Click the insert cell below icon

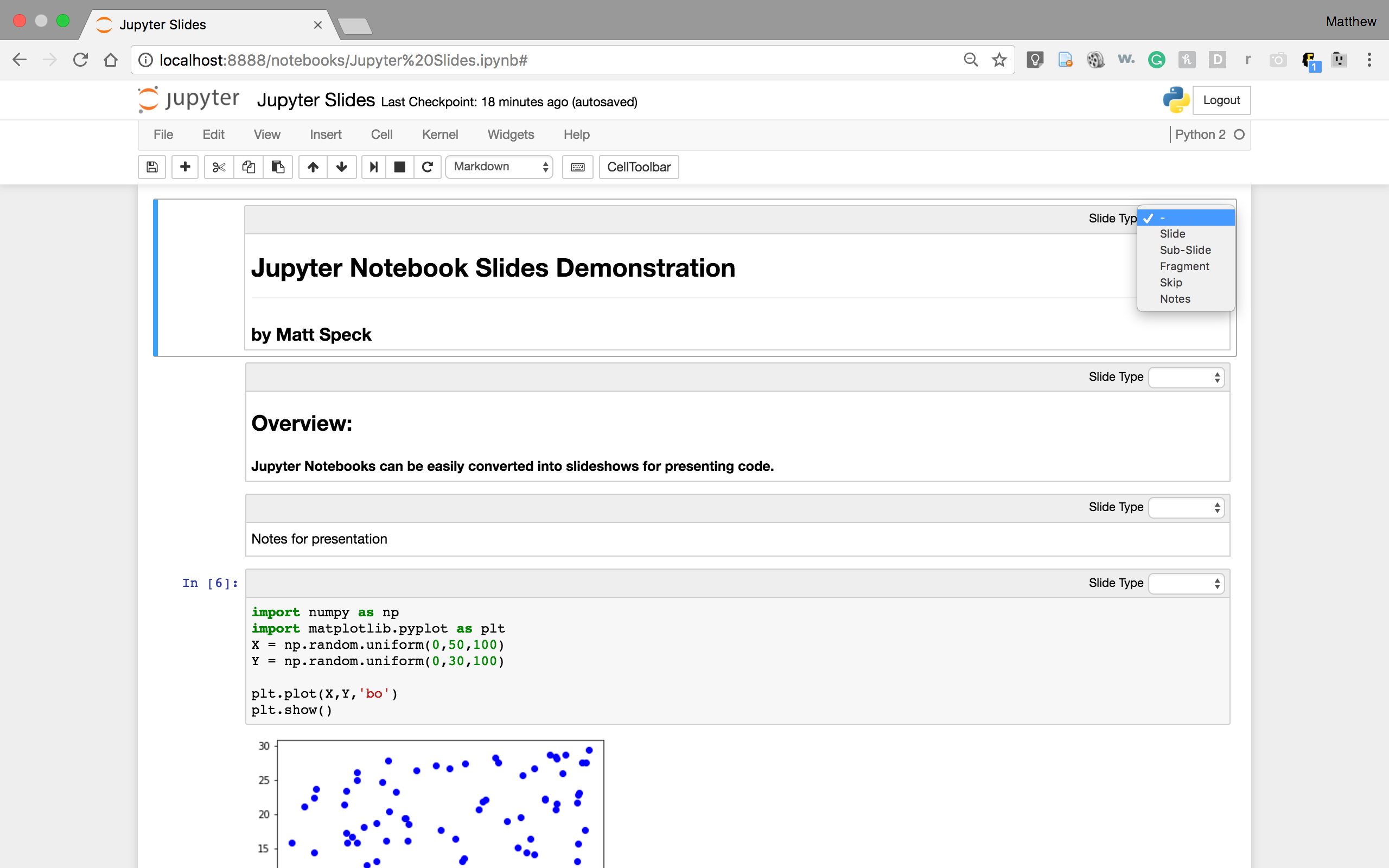pyautogui.click(x=184, y=166)
